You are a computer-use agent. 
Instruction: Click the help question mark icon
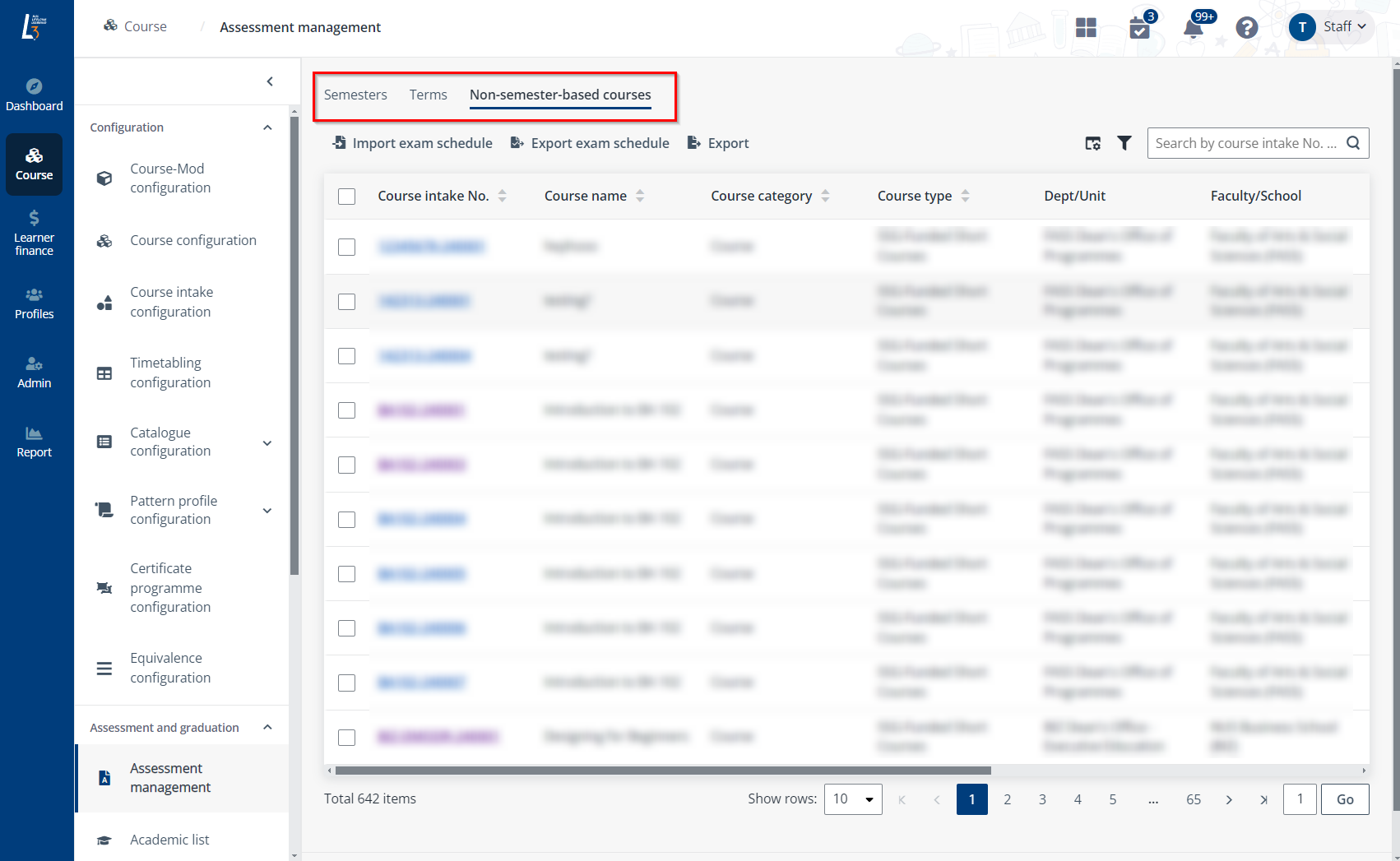pyautogui.click(x=1247, y=27)
